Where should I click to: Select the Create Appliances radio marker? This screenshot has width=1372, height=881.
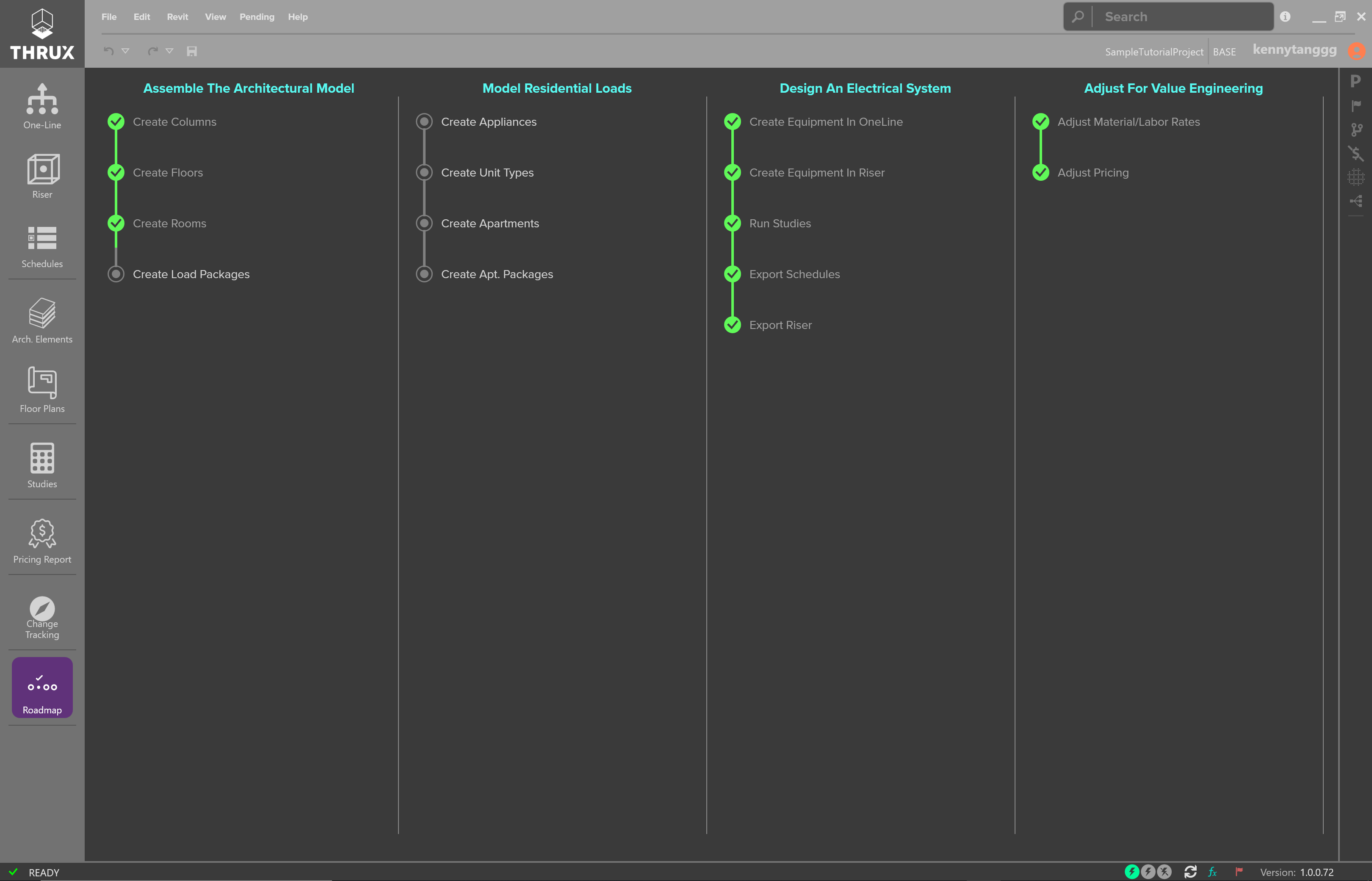coord(424,121)
